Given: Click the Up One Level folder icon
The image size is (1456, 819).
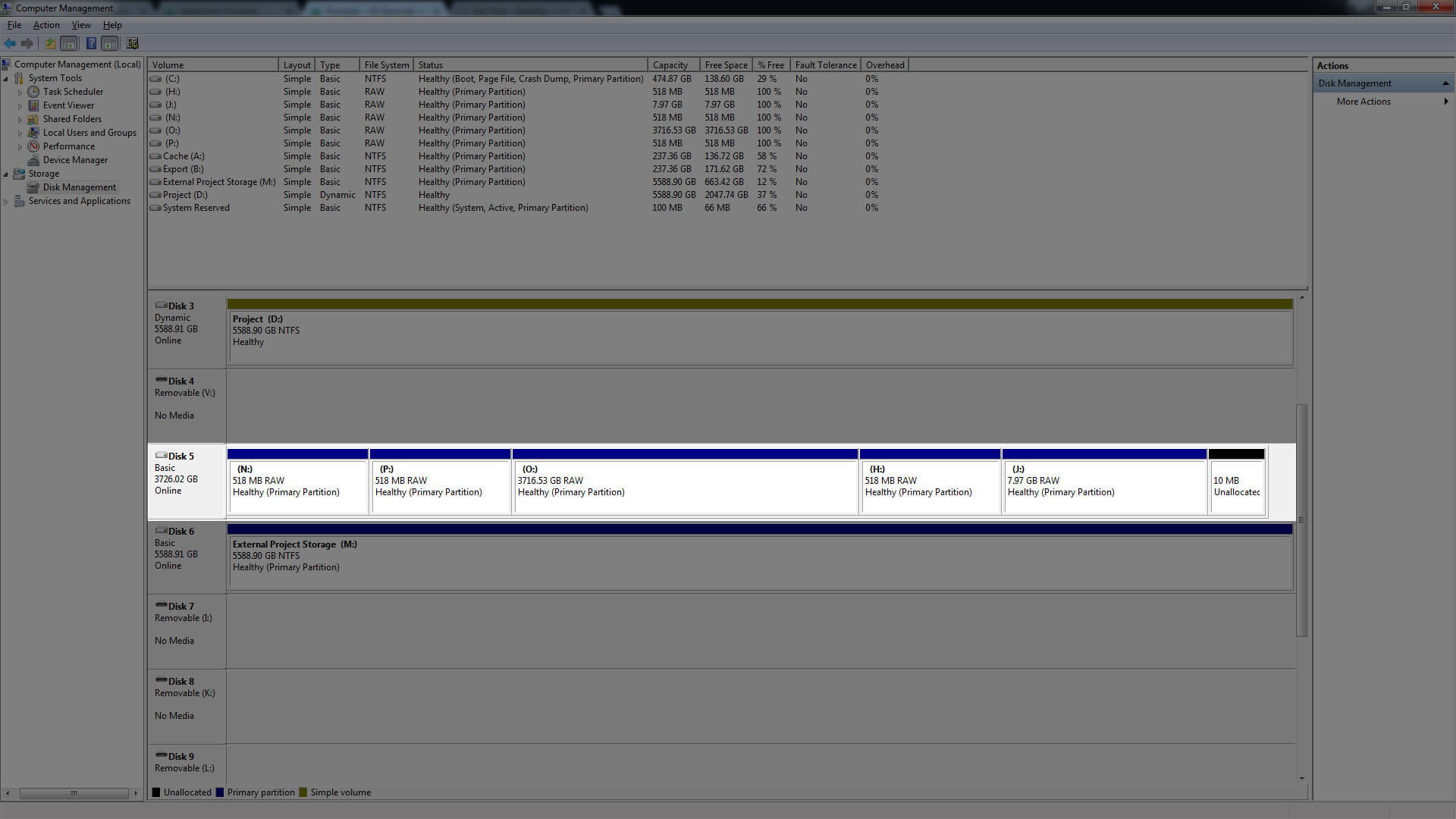Looking at the screenshot, I should pyautogui.click(x=51, y=43).
